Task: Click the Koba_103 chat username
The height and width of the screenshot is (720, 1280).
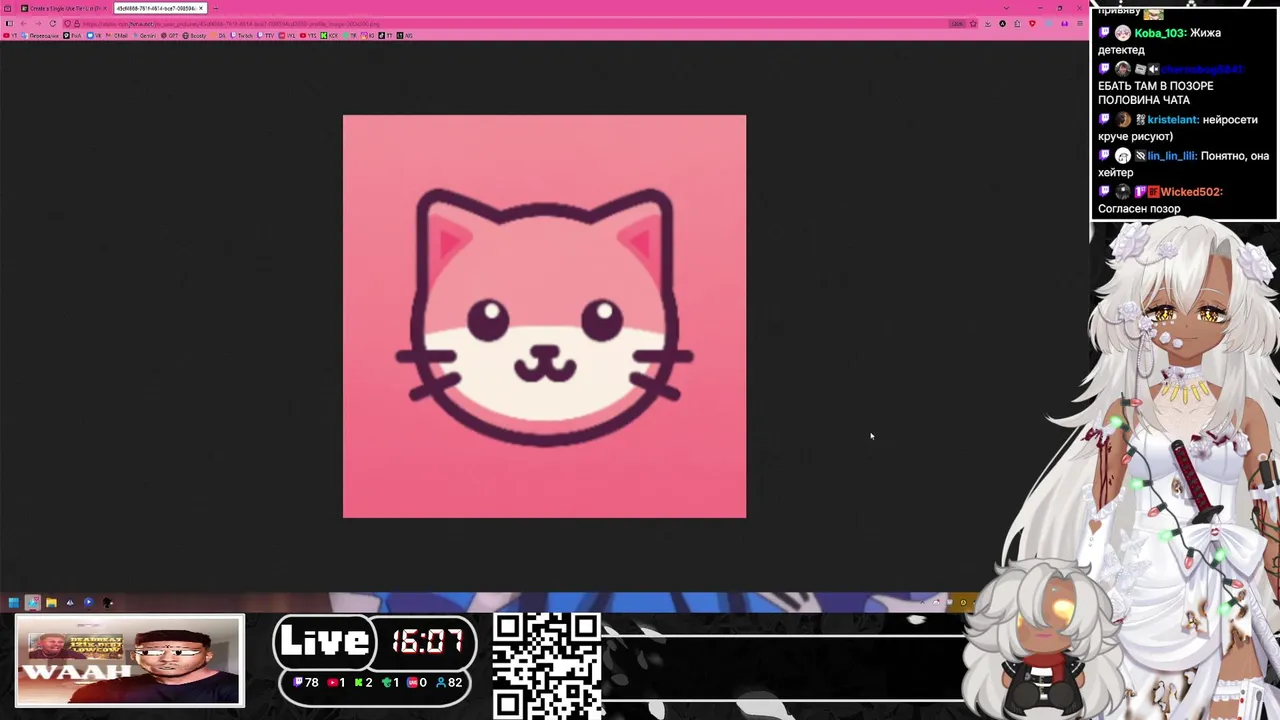Action: (x=1159, y=33)
